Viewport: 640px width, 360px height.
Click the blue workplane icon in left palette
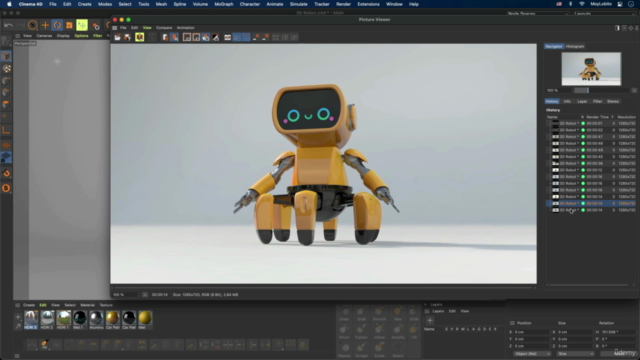[x=6, y=158]
